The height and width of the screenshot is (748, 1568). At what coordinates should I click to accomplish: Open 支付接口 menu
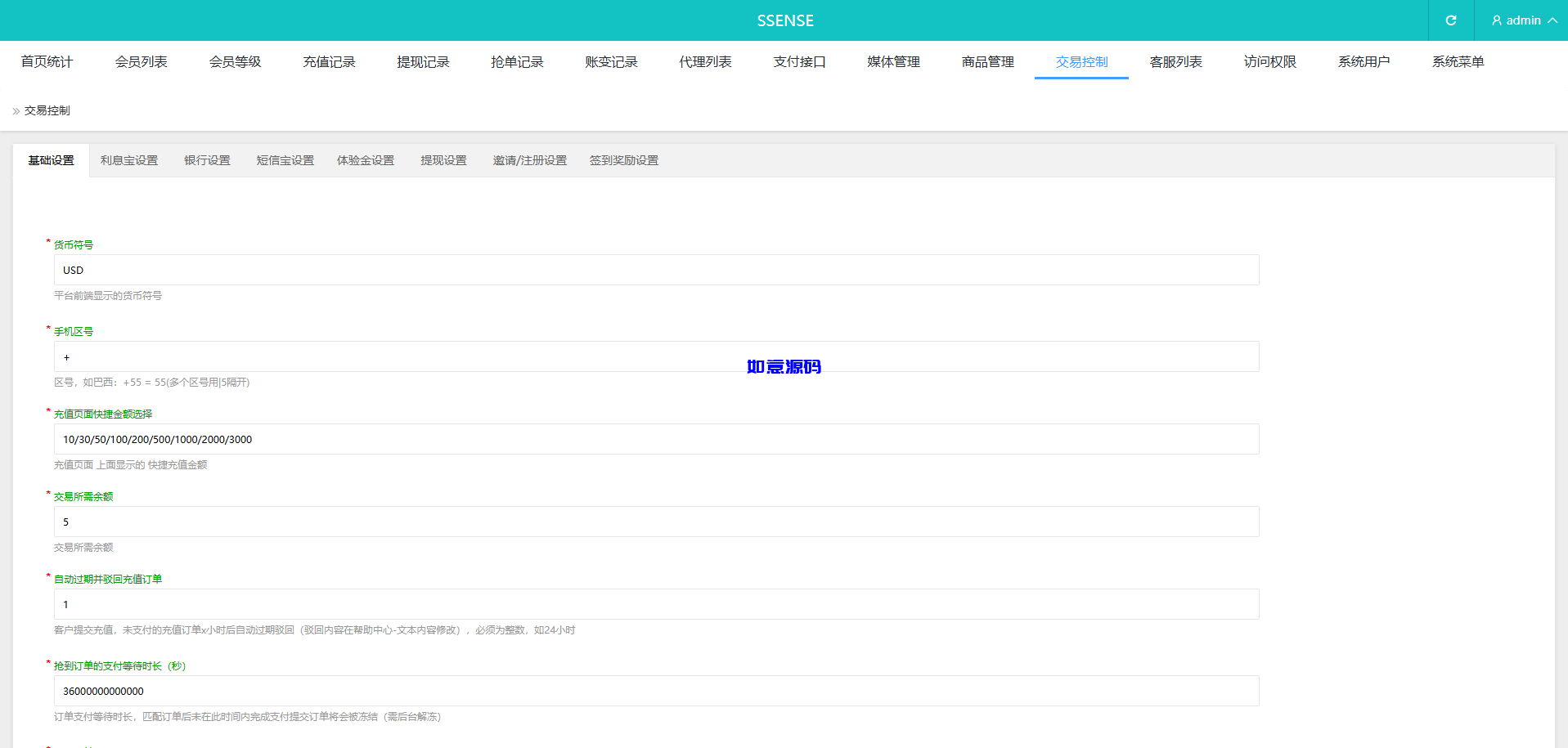[799, 62]
